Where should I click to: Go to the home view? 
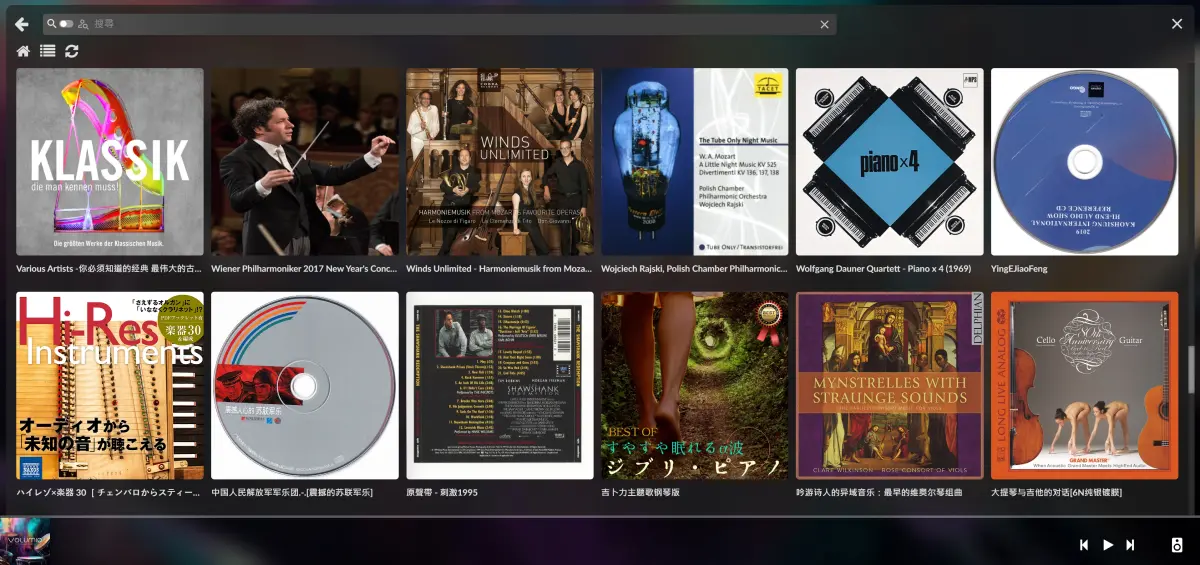pos(23,51)
